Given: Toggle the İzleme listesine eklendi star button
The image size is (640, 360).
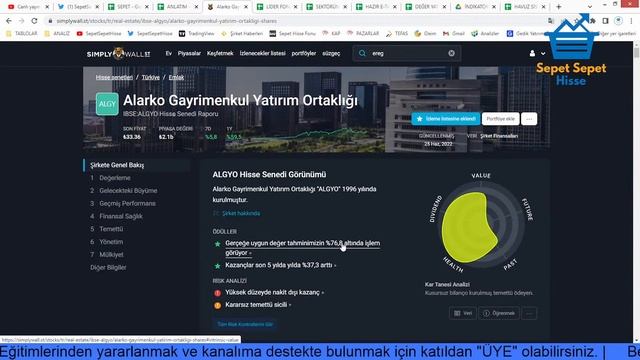Looking at the screenshot, I should pos(446,119).
